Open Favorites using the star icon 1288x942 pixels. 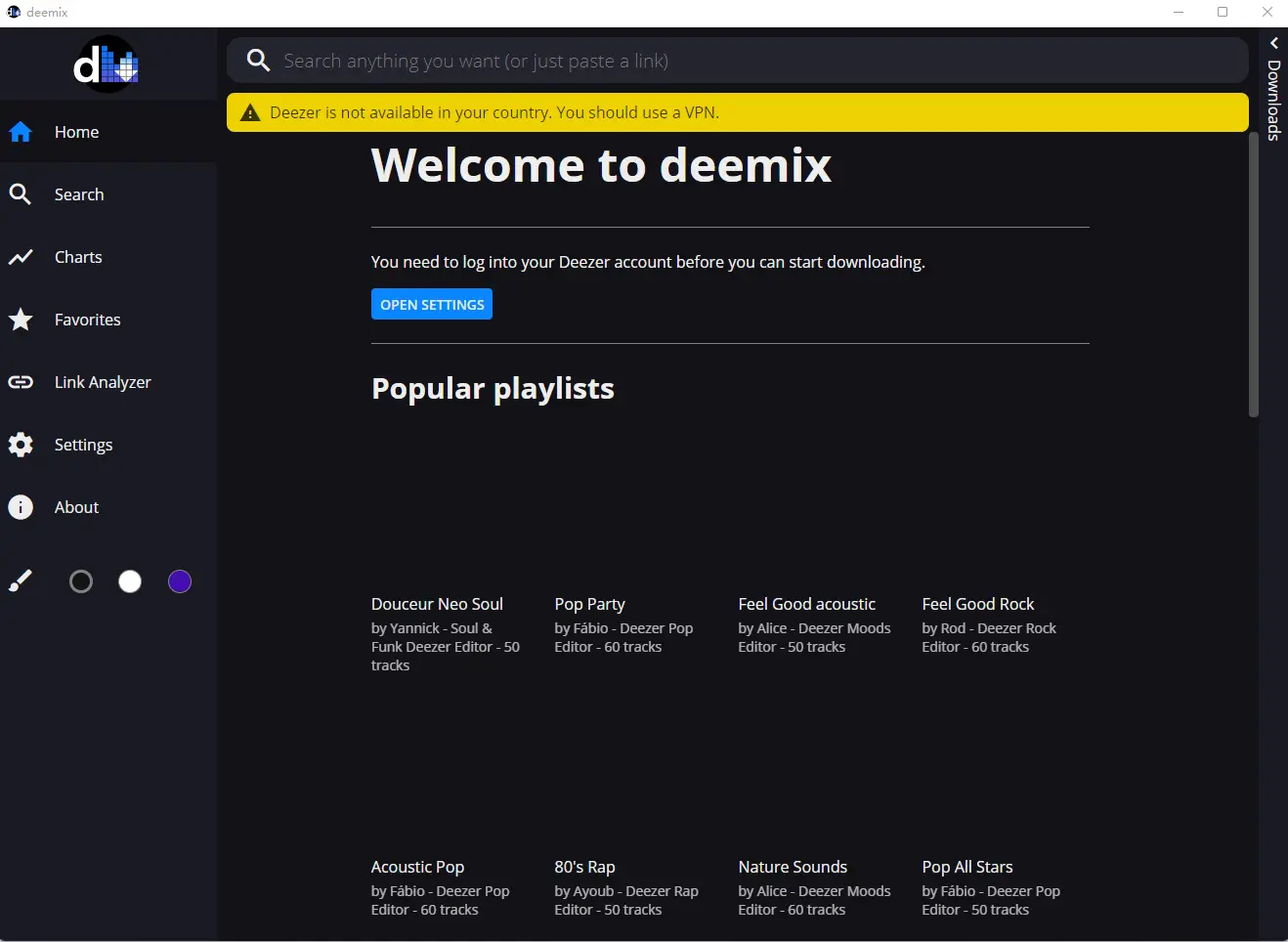(x=20, y=319)
